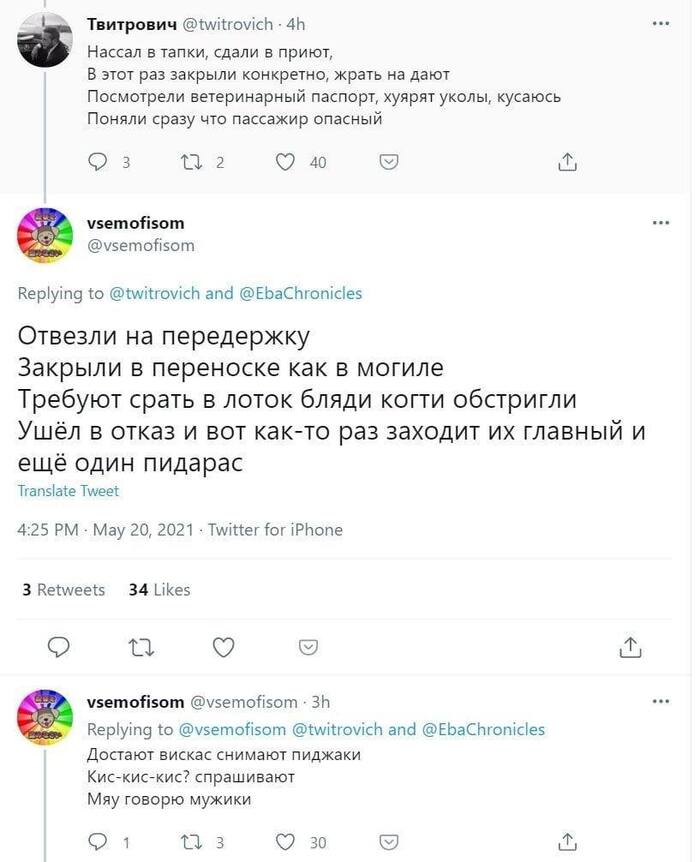Viewport: 700px width, 862px height.
Task: Open more options for the main vsemofisom tweet
Action: point(660,223)
